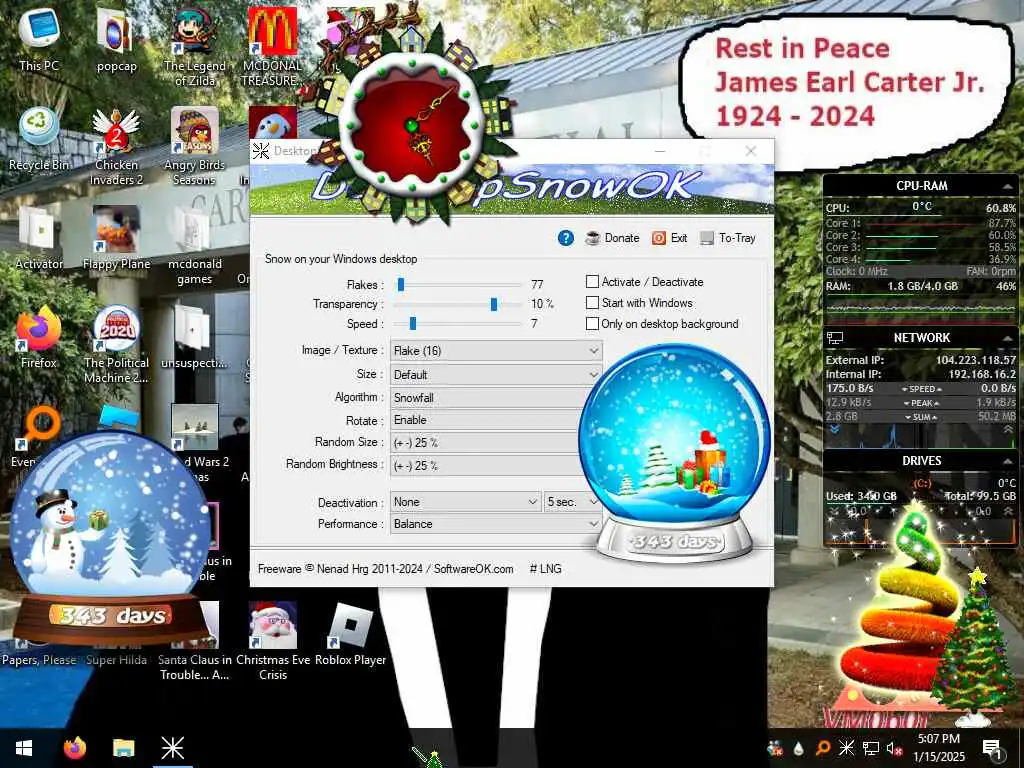
Task: Open Chicken Invaders 2 shortcut
Action: [x=116, y=148]
